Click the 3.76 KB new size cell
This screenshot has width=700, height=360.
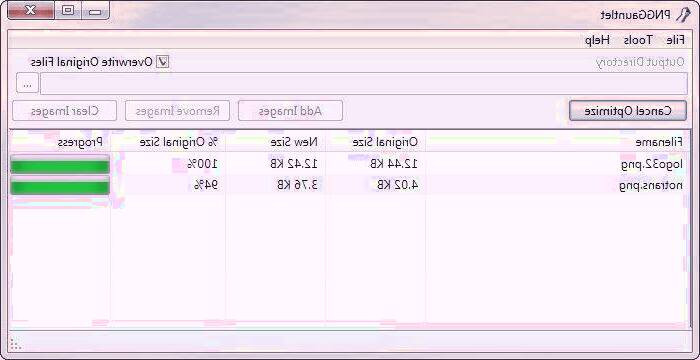coord(298,185)
